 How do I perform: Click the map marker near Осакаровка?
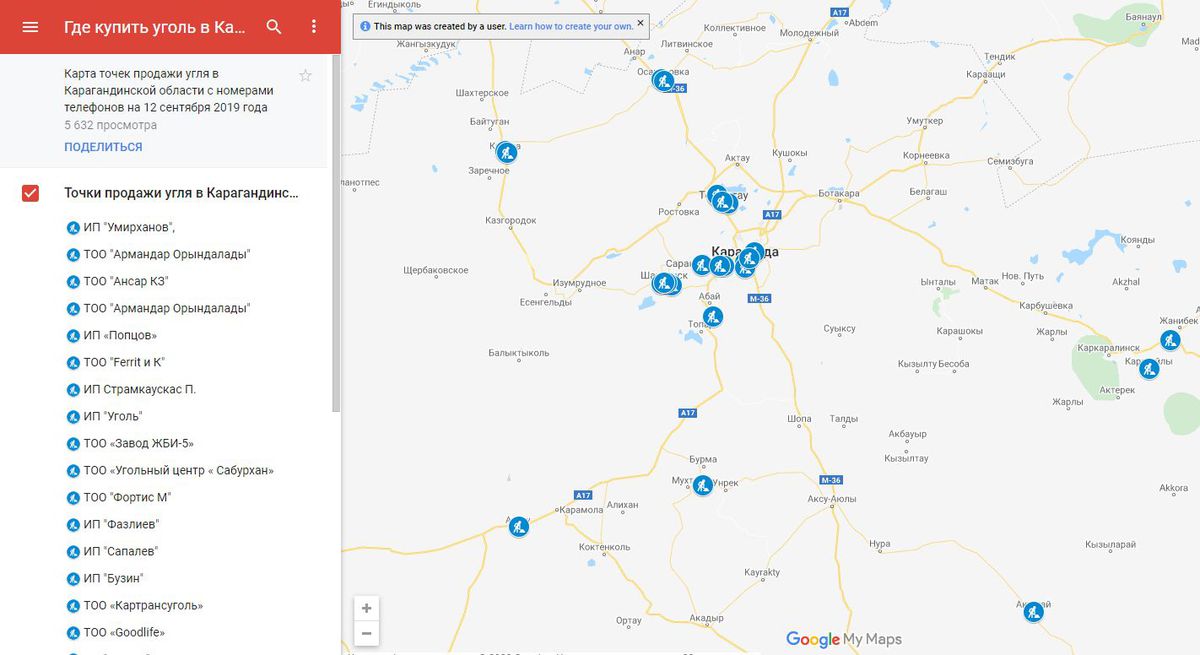coord(662,80)
